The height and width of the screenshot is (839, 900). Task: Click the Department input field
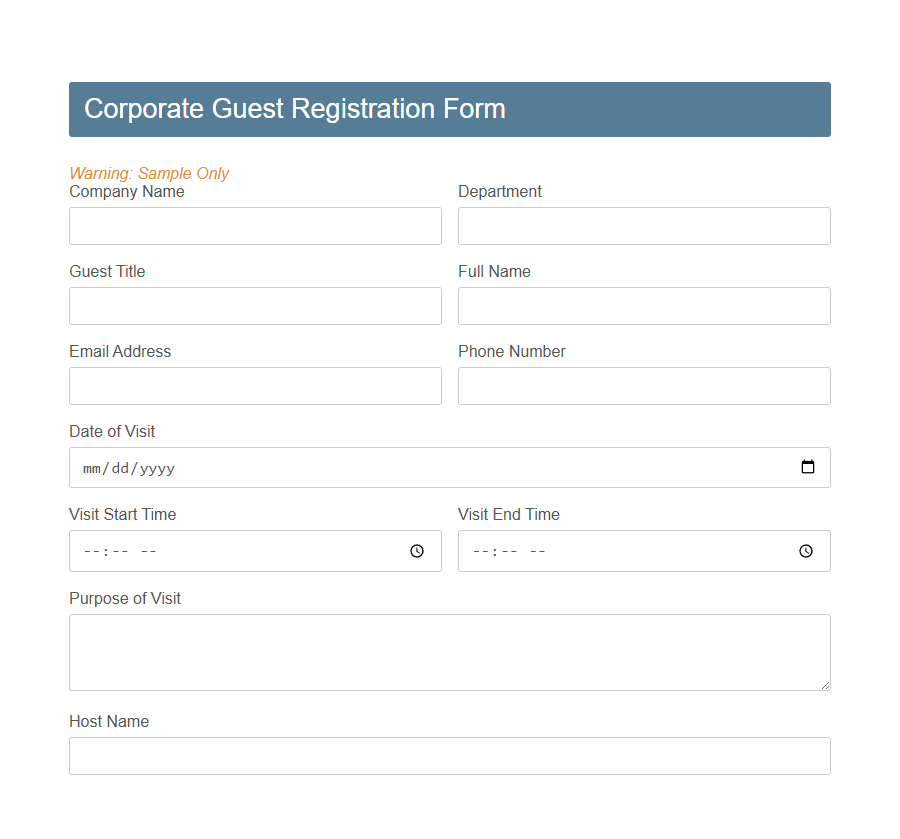[x=643, y=226]
